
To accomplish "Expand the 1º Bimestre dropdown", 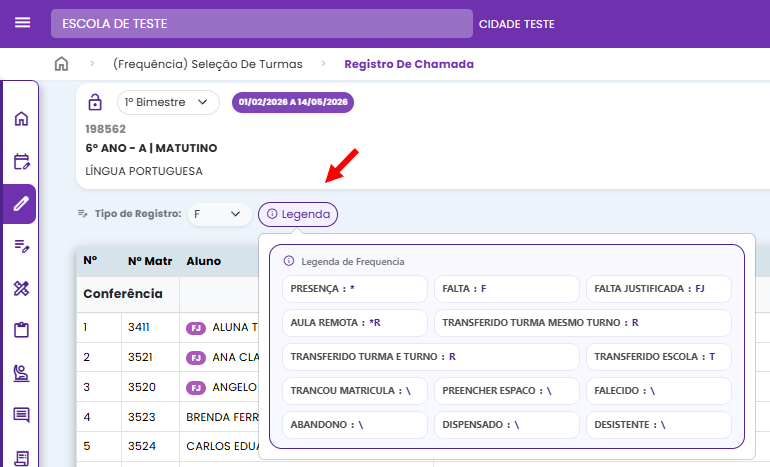I will (168, 102).
